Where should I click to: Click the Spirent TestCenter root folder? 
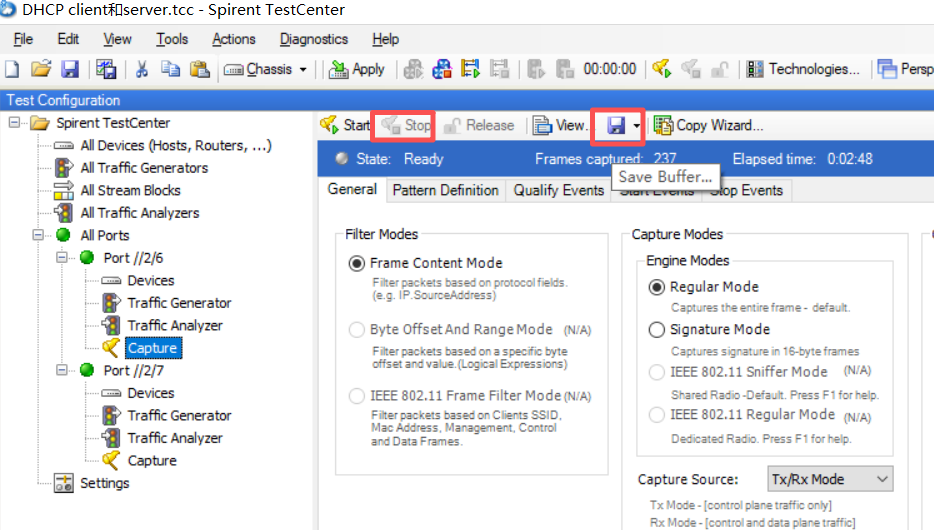113,123
